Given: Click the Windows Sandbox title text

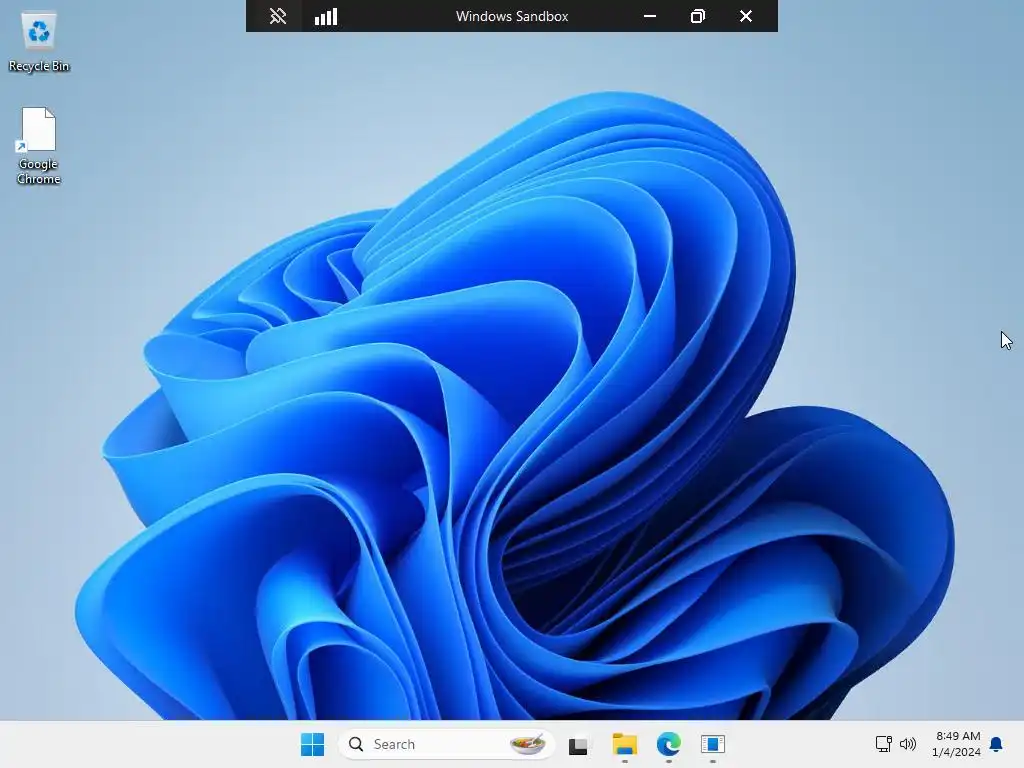Looking at the screenshot, I should [512, 16].
